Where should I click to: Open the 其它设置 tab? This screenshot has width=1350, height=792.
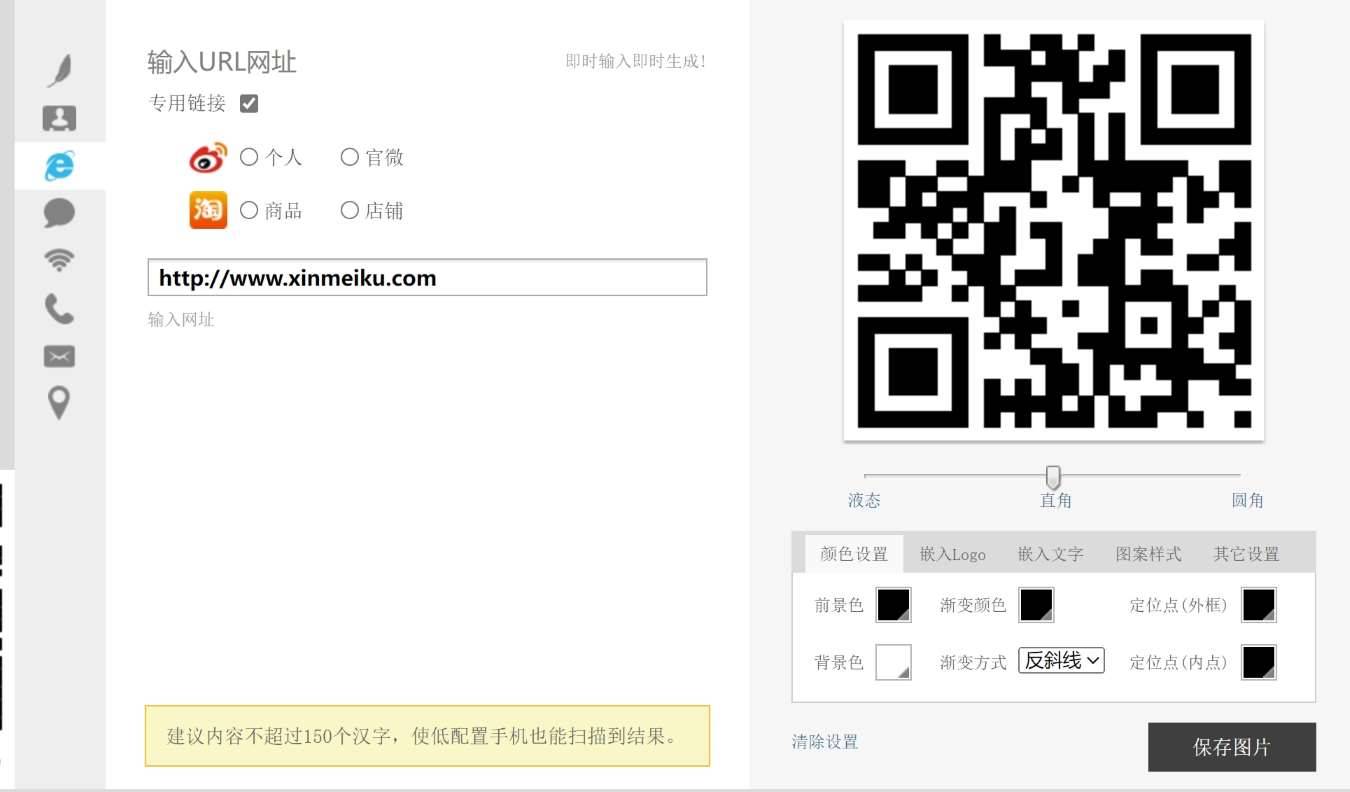click(1246, 553)
